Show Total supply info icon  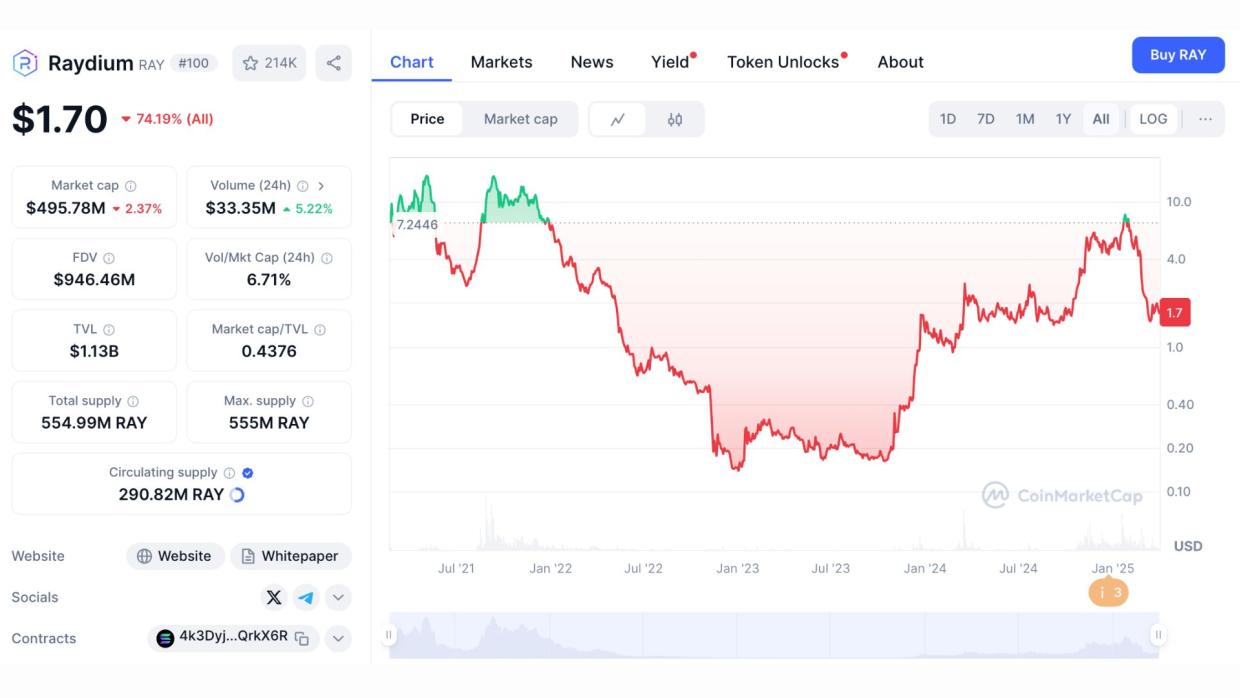pyautogui.click(x=133, y=401)
